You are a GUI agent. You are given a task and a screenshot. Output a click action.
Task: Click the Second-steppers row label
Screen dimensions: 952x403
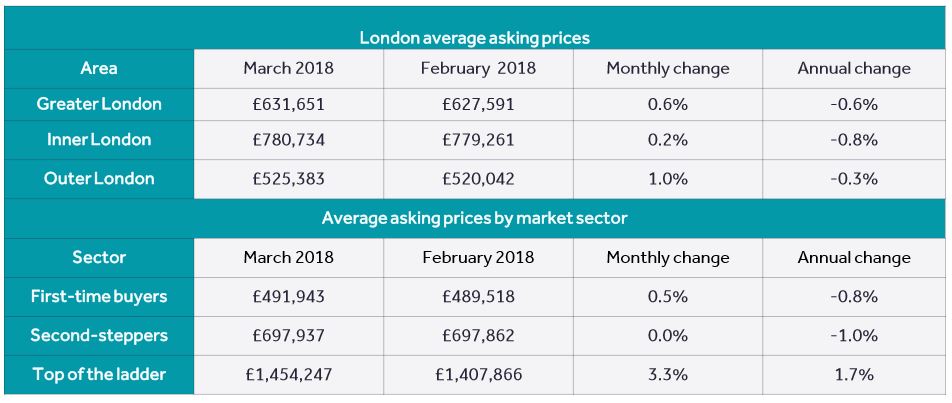(99, 335)
